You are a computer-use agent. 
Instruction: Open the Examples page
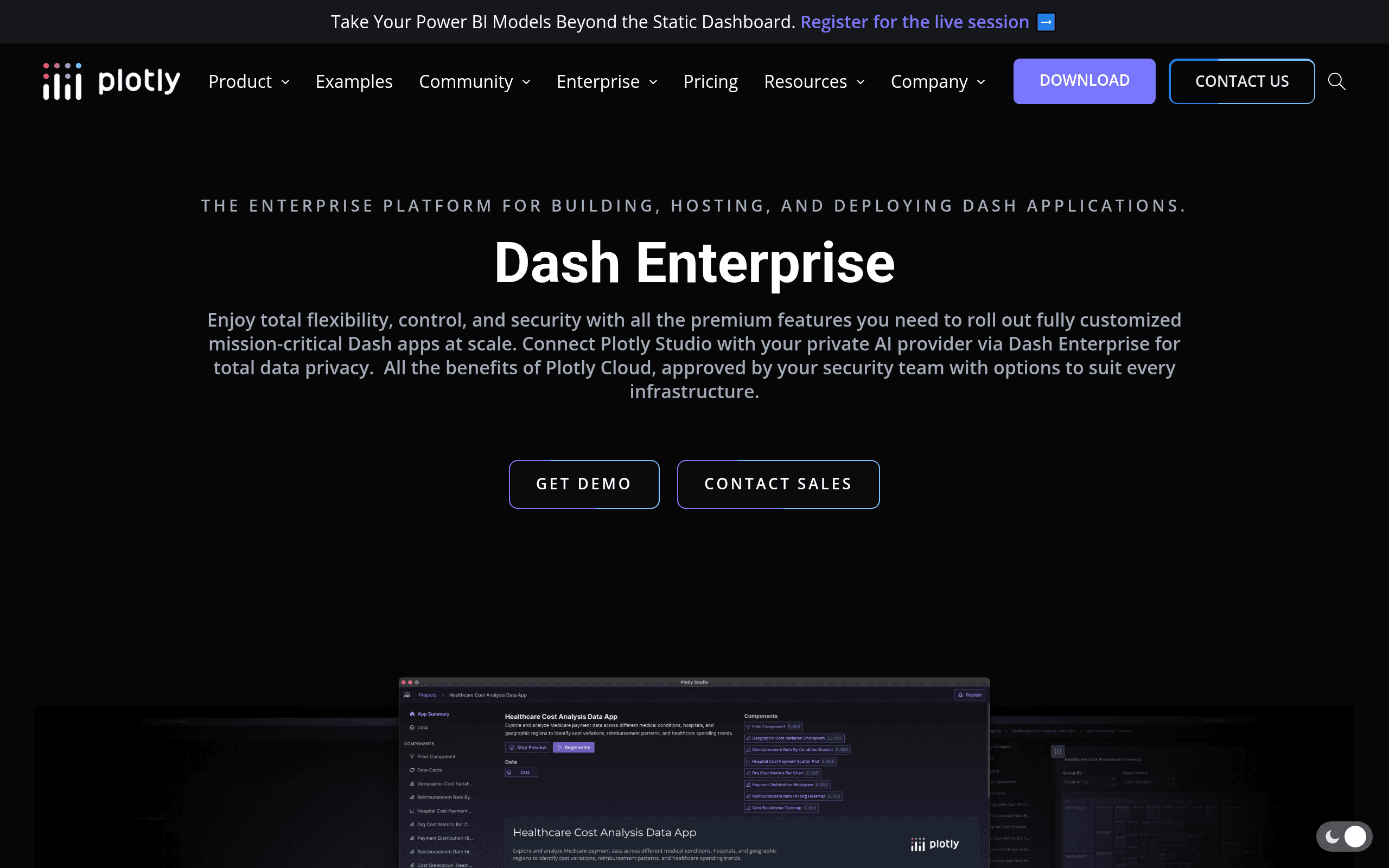354,81
